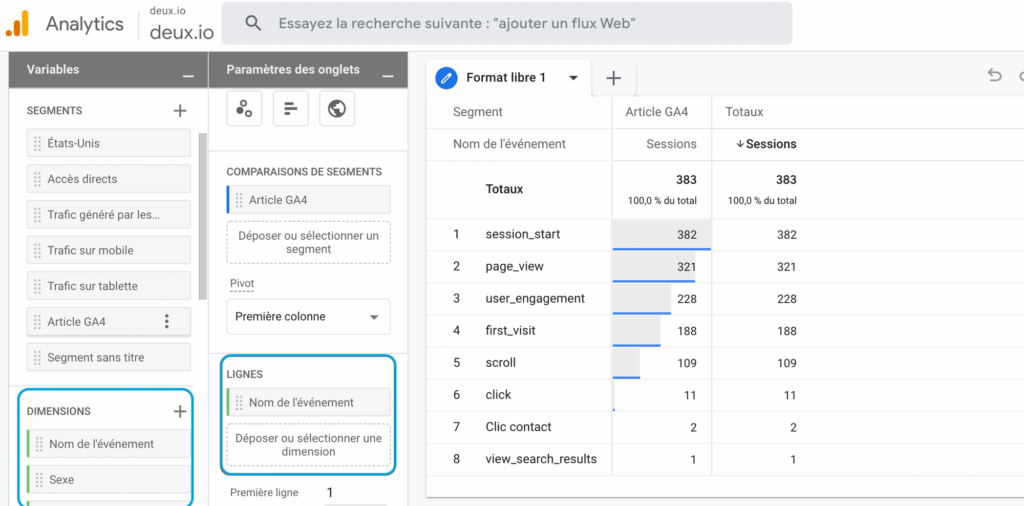
Task: Select the geo map visualization icon
Action: [337, 108]
